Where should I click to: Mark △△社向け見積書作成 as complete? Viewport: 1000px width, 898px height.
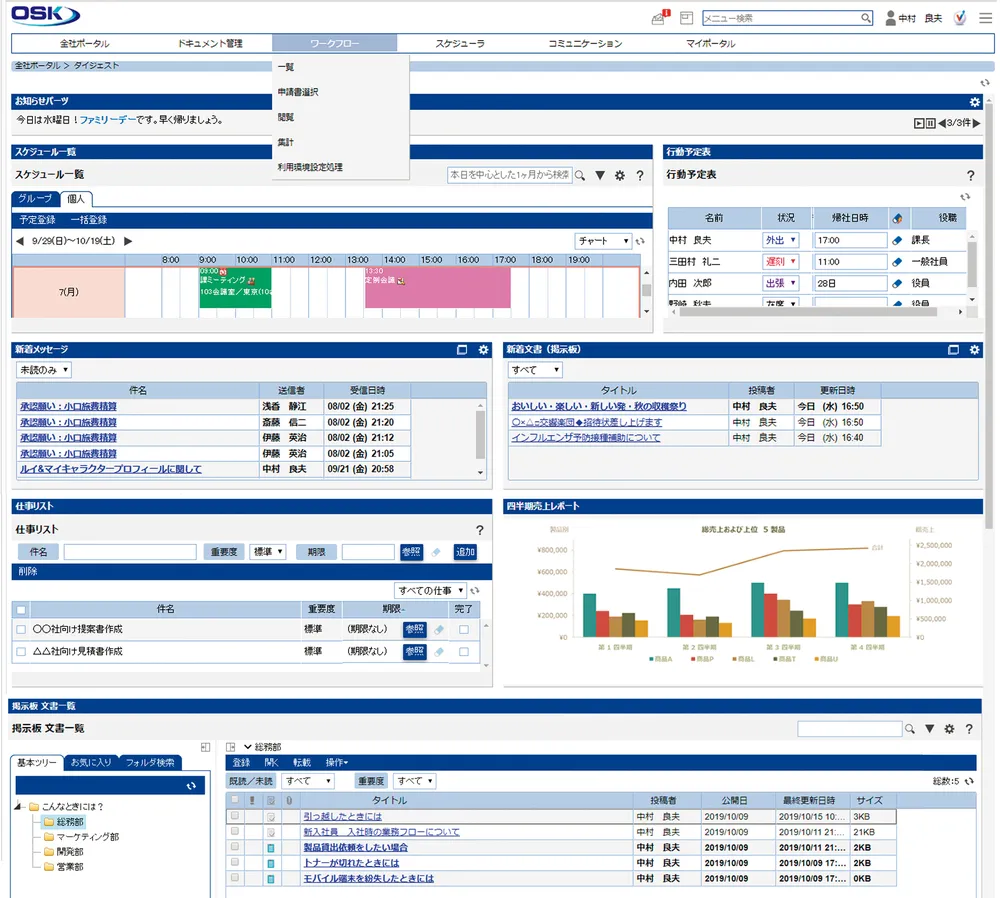pyautogui.click(x=464, y=652)
